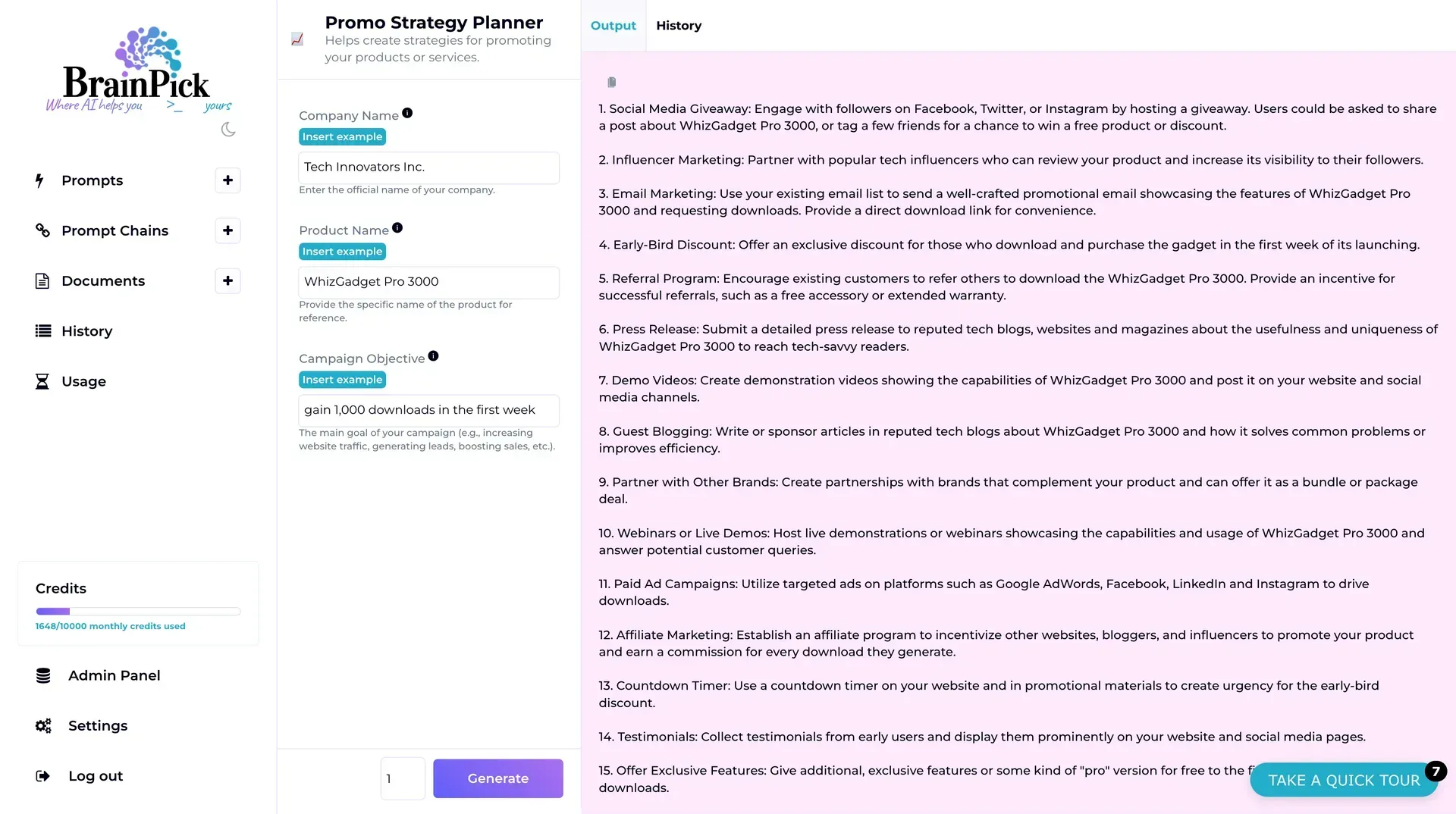This screenshot has height=814, width=1456.
Task: Open Usage page in sidebar
Action: point(83,381)
